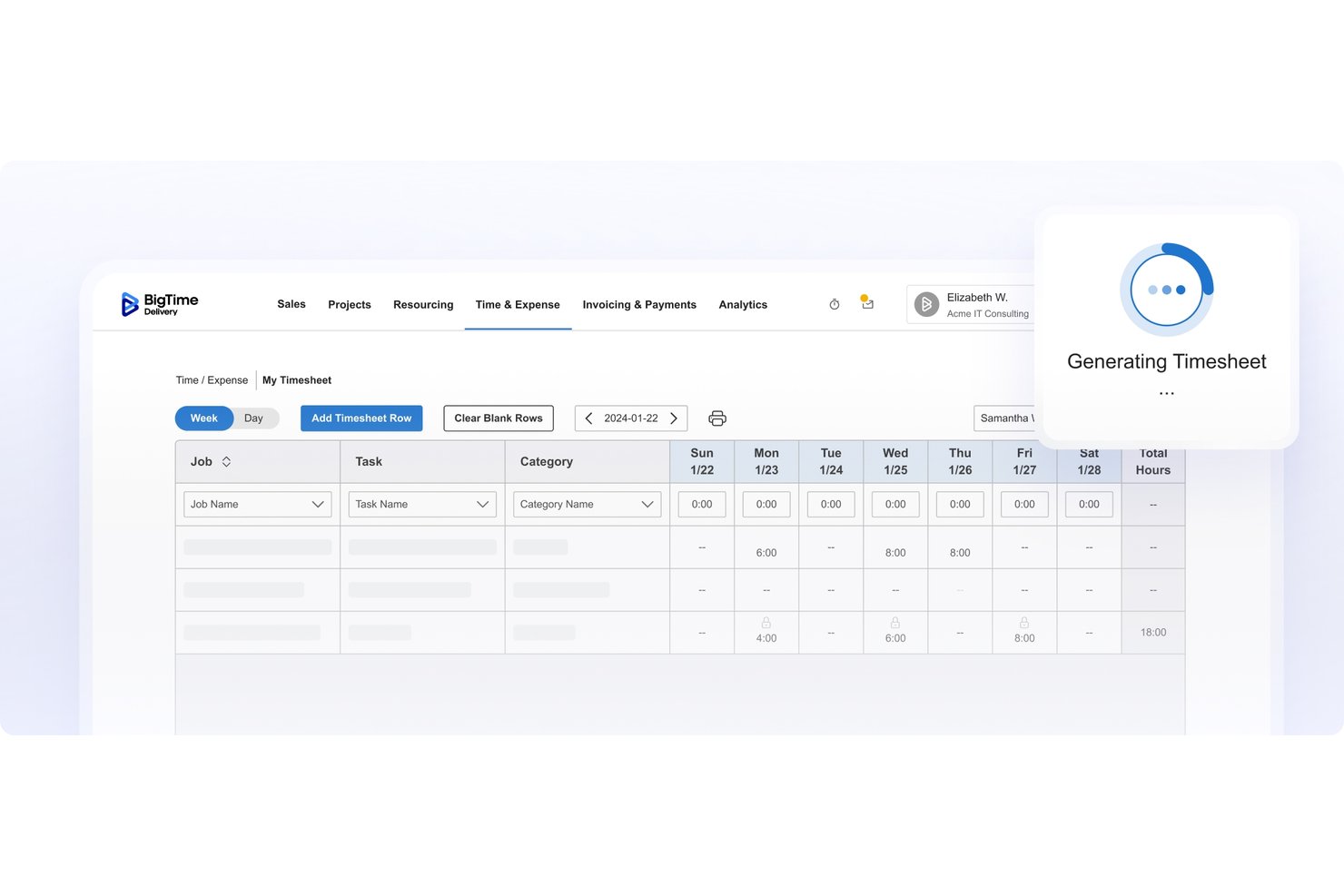1344x896 pixels.
Task: Click the Wed 1/25 hours input
Action: 895,505
